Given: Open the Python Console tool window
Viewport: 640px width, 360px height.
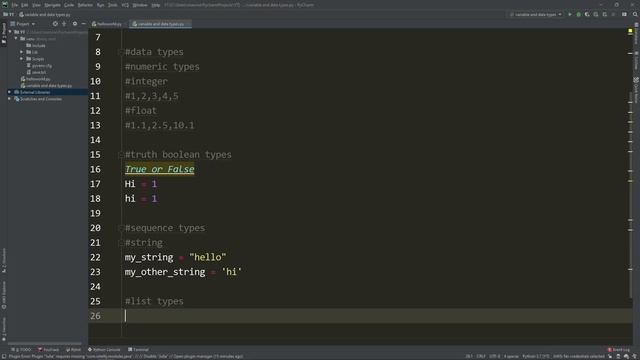Looking at the screenshot, I should click(104, 349).
